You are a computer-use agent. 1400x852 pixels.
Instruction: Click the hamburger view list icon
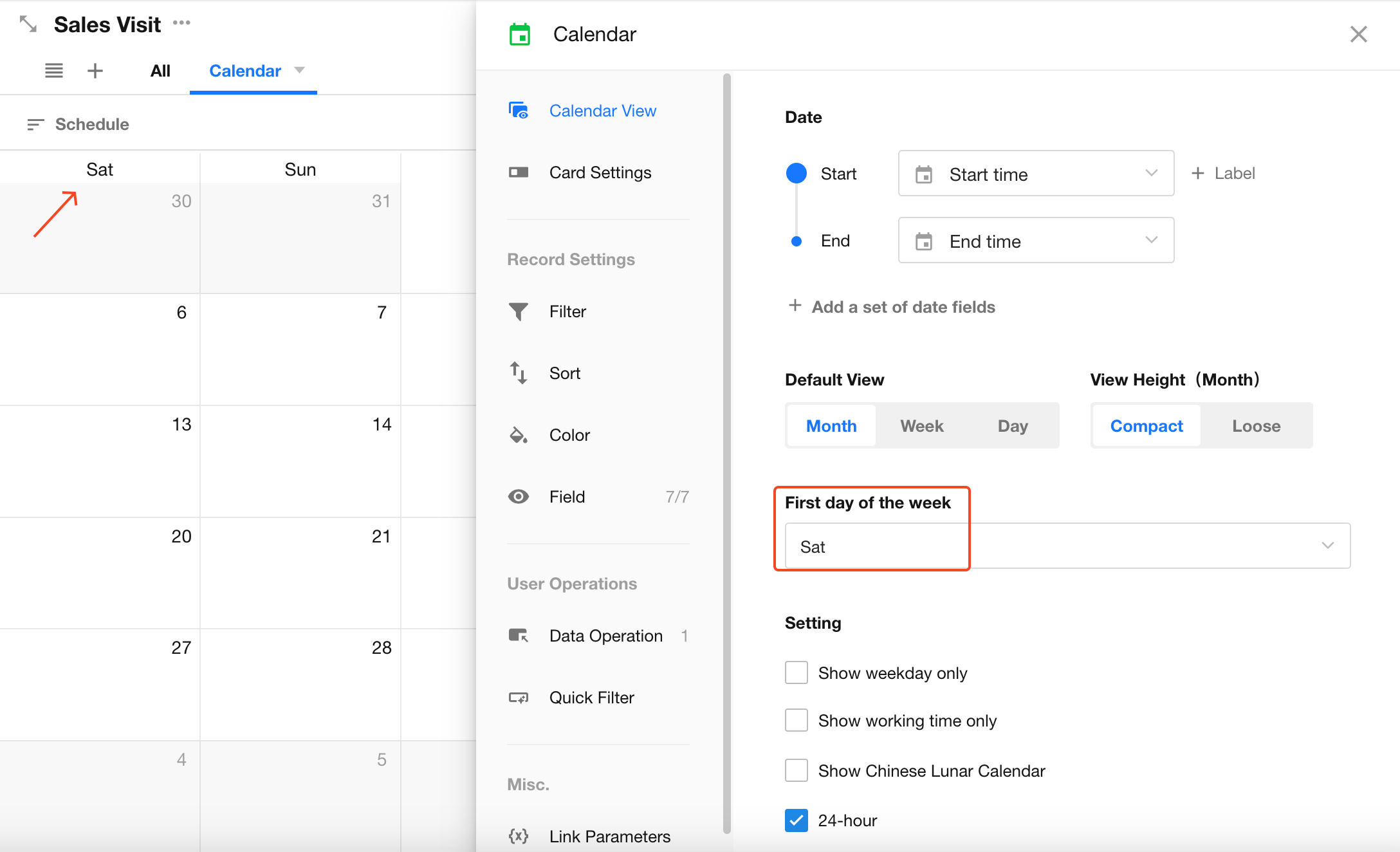54,71
